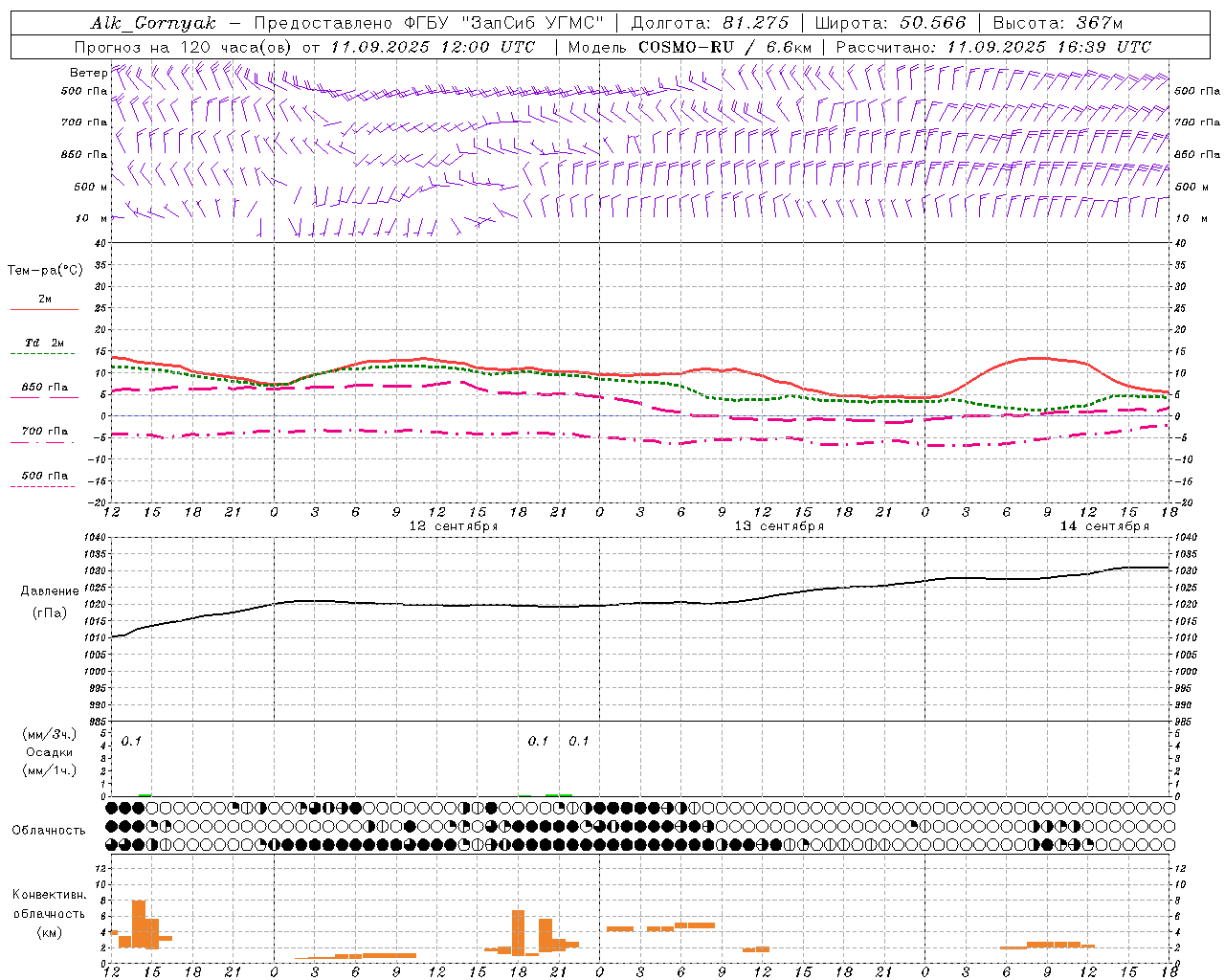Click the "Высота: 367м" header field
Viewport: 1225px width, 980px height.
[x=1058, y=23]
